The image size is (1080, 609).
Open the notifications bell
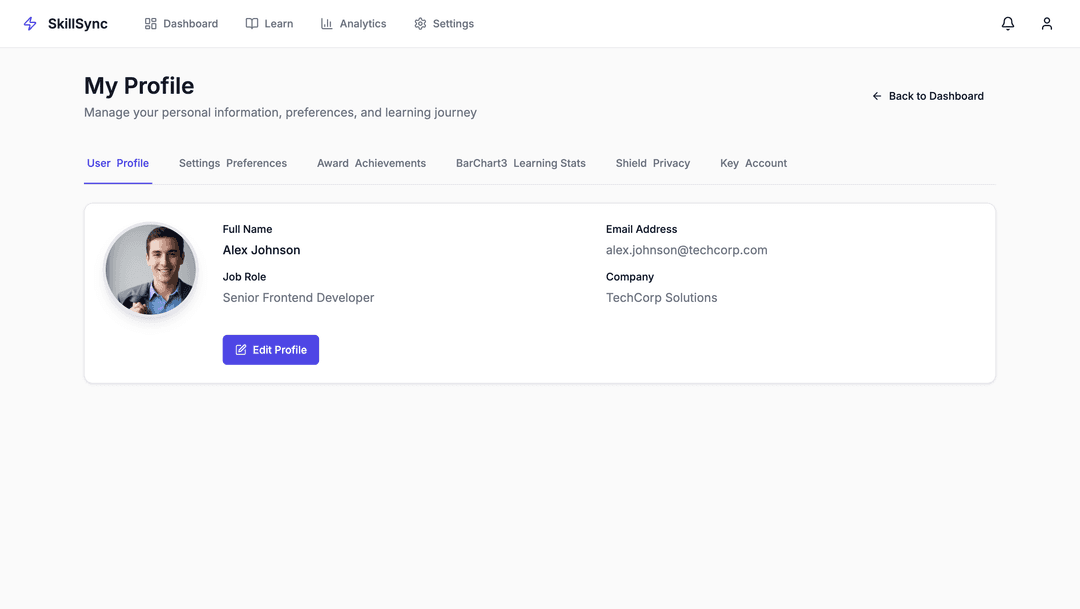(x=1008, y=24)
